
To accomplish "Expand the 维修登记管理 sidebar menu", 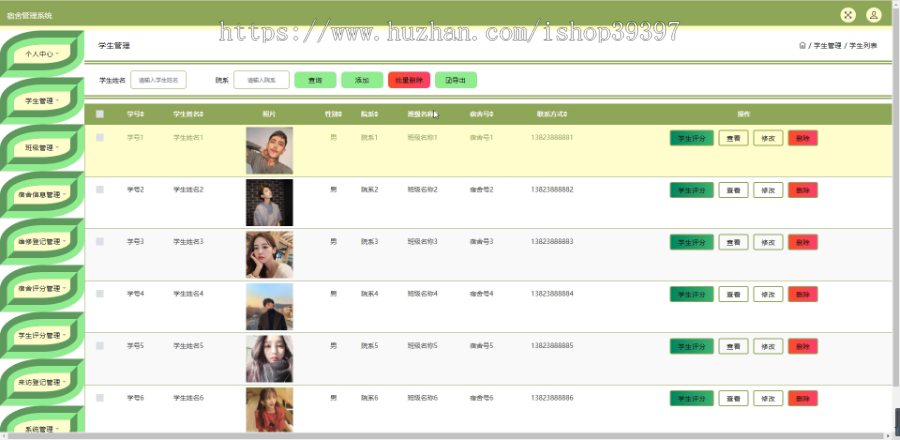I will [42, 242].
